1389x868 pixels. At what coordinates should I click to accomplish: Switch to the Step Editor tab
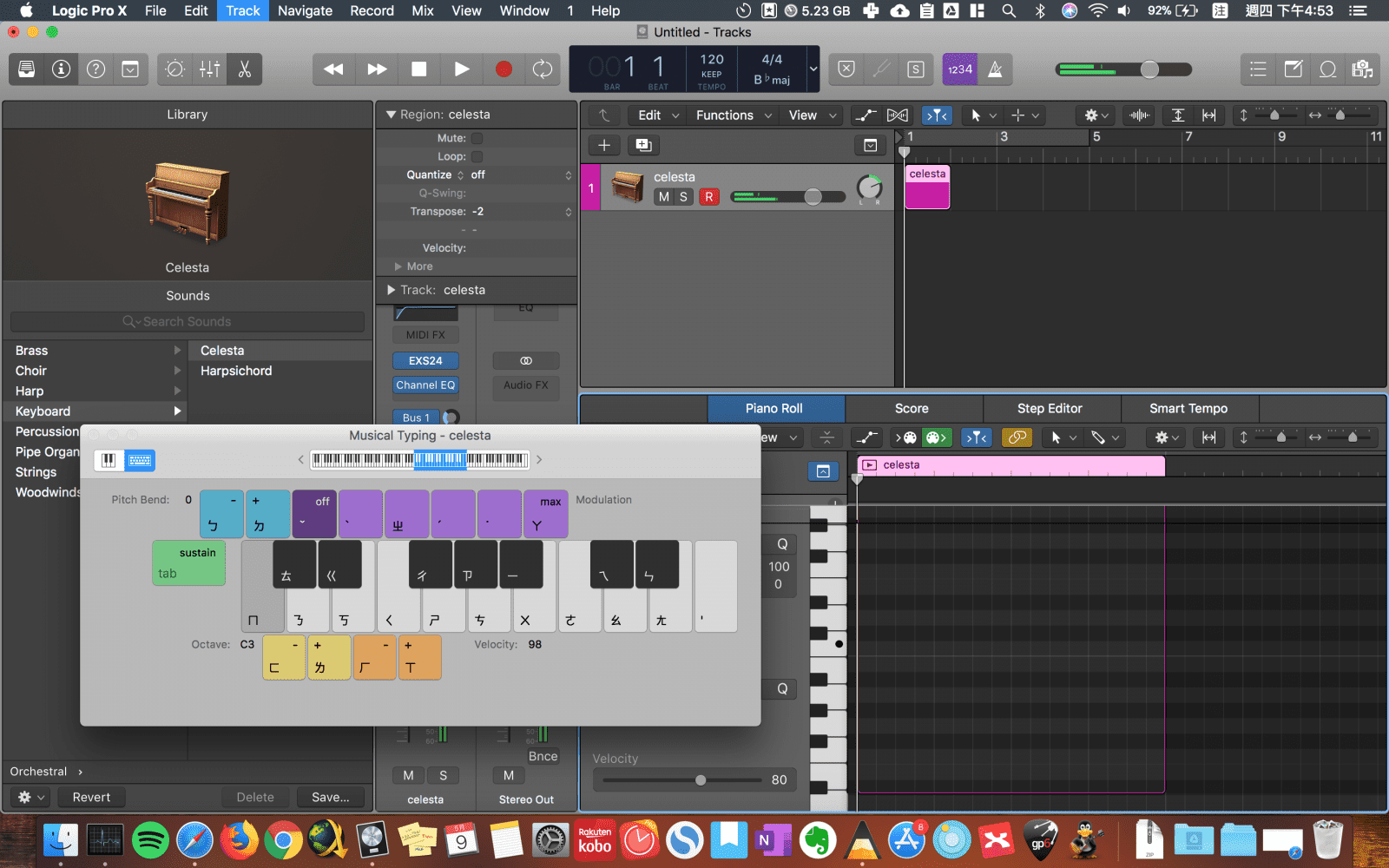click(1050, 409)
